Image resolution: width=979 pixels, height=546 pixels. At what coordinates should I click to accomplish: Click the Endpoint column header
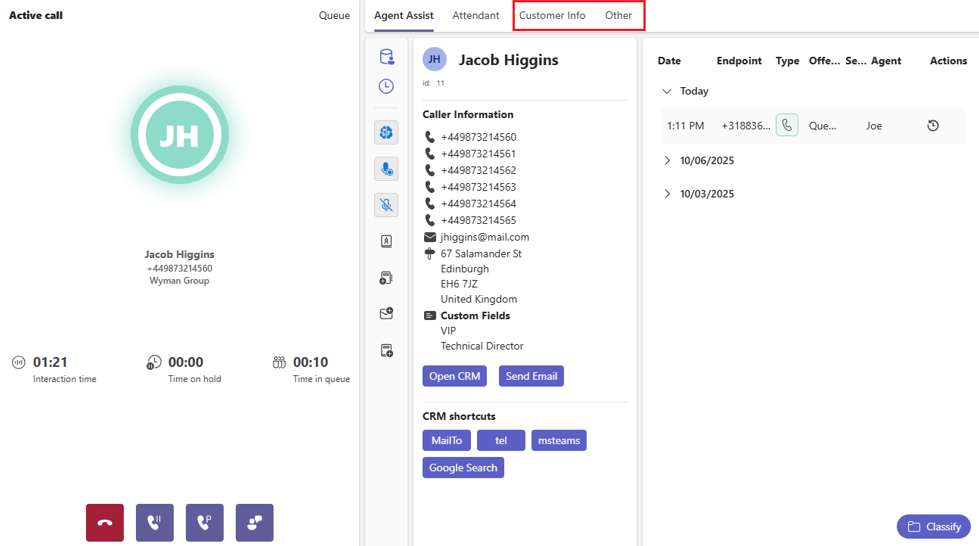[x=739, y=61]
